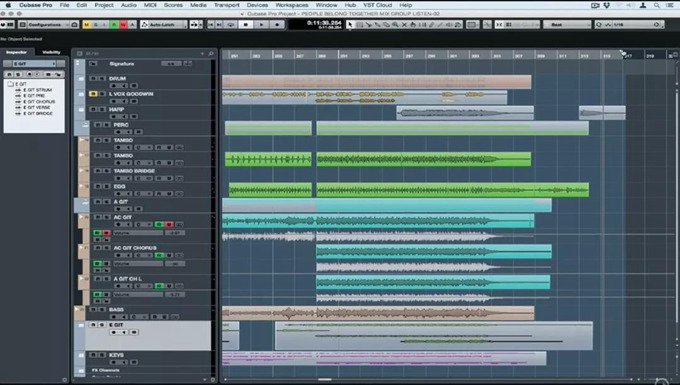This screenshot has width=680, height=385.
Task: Mute the BASS track
Action: tap(93, 310)
